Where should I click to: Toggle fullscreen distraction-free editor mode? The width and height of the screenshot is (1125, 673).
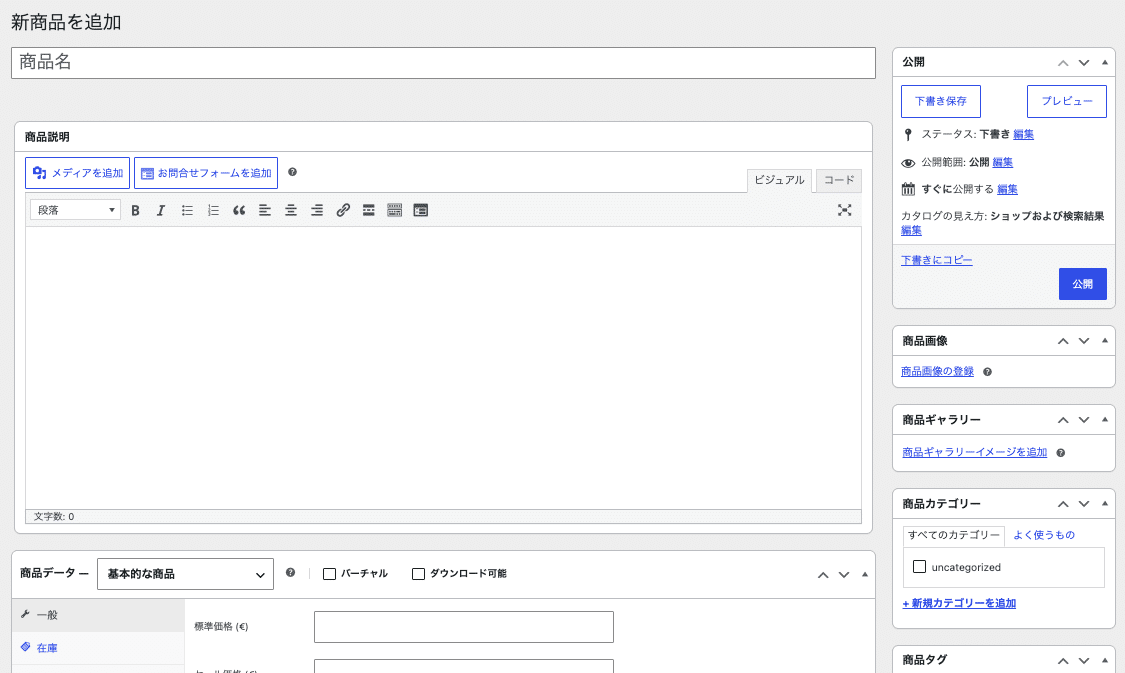pyautogui.click(x=844, y=210)
